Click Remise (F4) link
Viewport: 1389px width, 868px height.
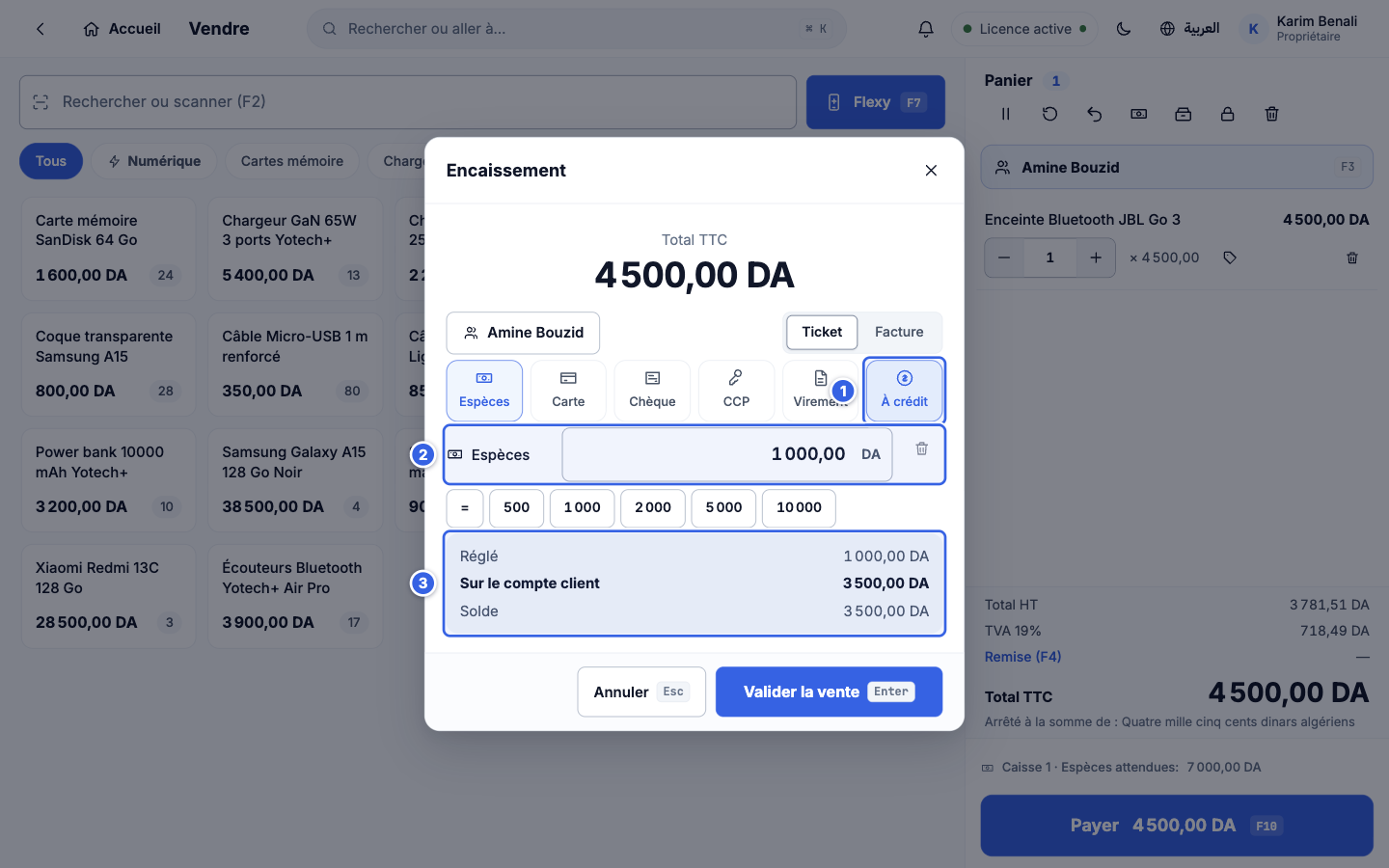(x=1022, y=657)
